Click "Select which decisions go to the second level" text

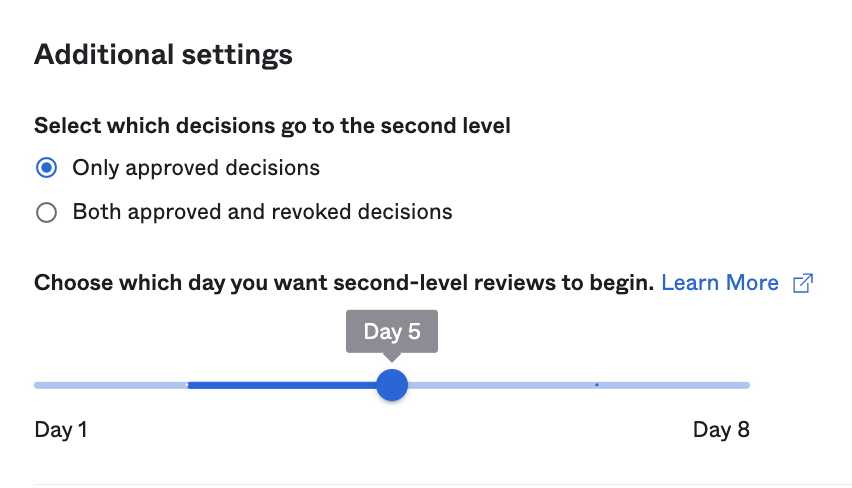(272, 126)
